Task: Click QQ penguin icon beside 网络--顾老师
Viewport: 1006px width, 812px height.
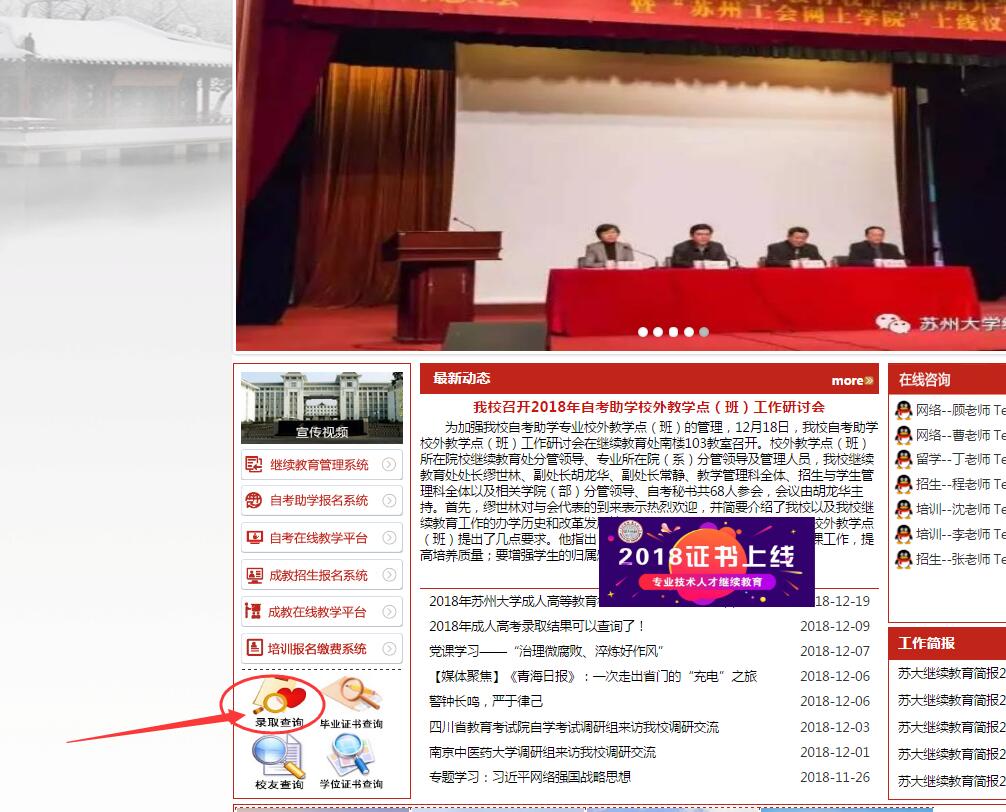Action: 903,410
